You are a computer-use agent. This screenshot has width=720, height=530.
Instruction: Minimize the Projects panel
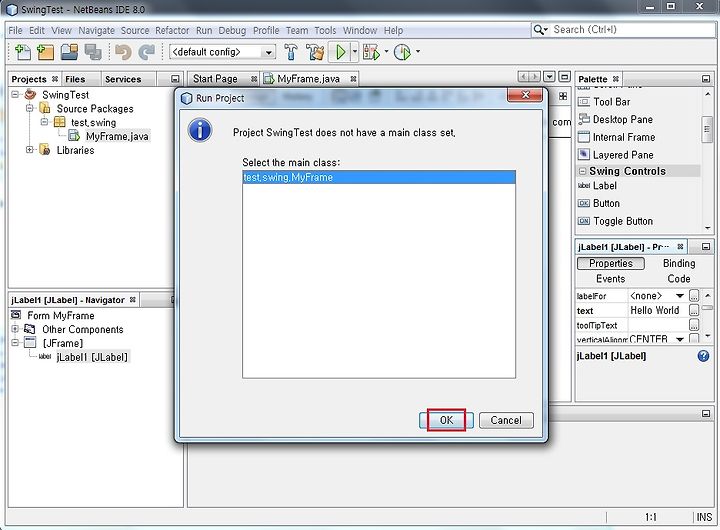click(x=175, y=79)
